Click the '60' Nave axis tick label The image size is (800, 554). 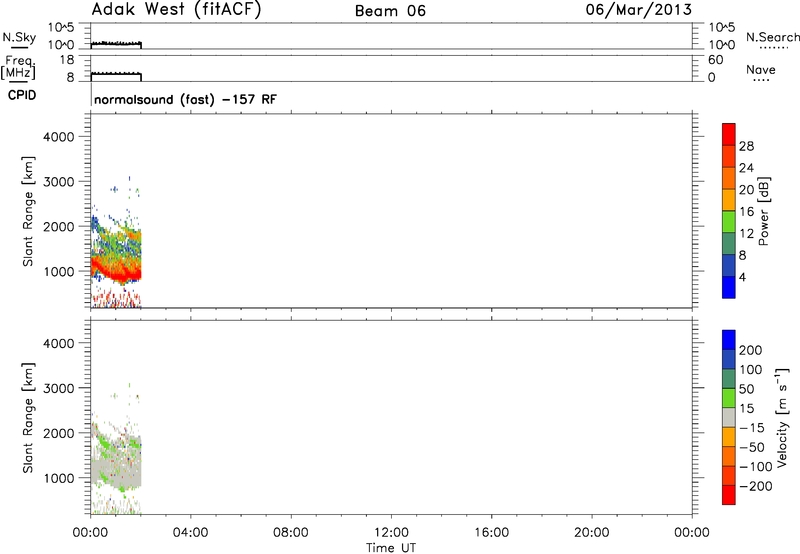[x=715, y=60]
